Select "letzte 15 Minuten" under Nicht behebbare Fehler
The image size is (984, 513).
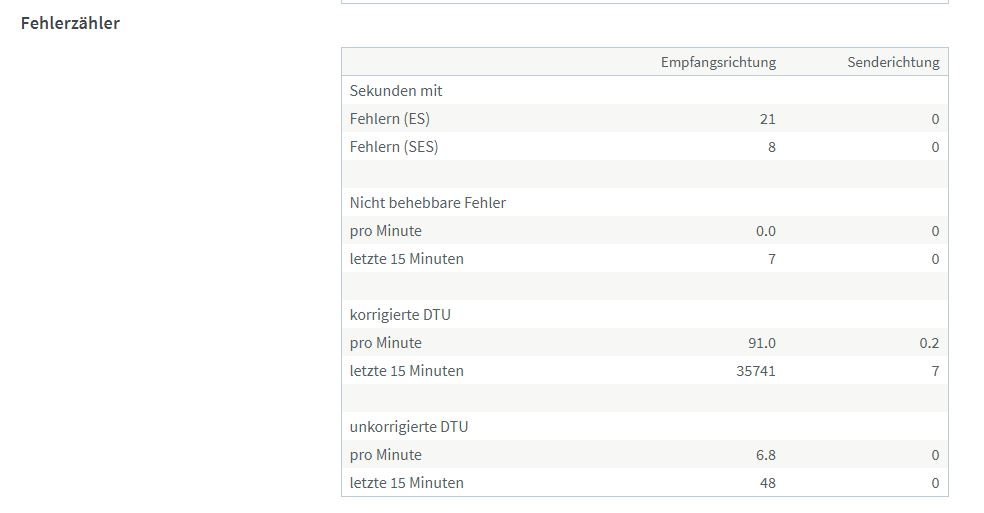tap(407, 259)
